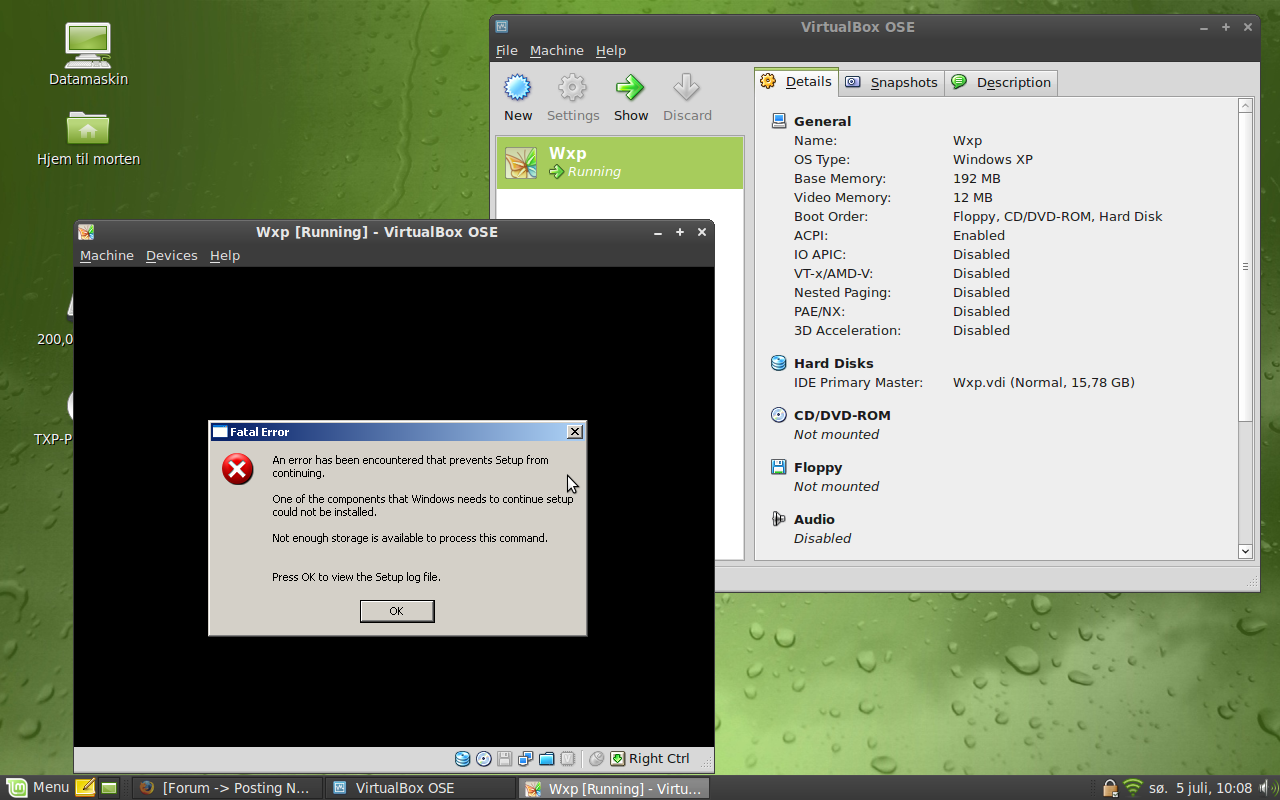This screenshot has height=800, width=1280.
Task: Click OK in the Fatal Error dialog
Action: [397, 611]
